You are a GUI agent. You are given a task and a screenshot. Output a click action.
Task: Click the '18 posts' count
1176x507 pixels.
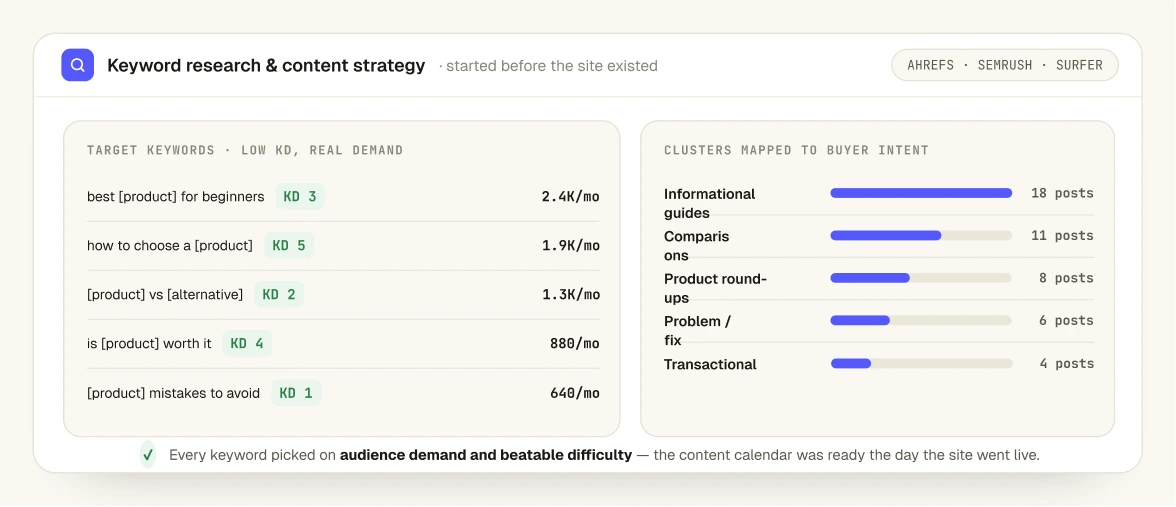[x=1062, y=194]
